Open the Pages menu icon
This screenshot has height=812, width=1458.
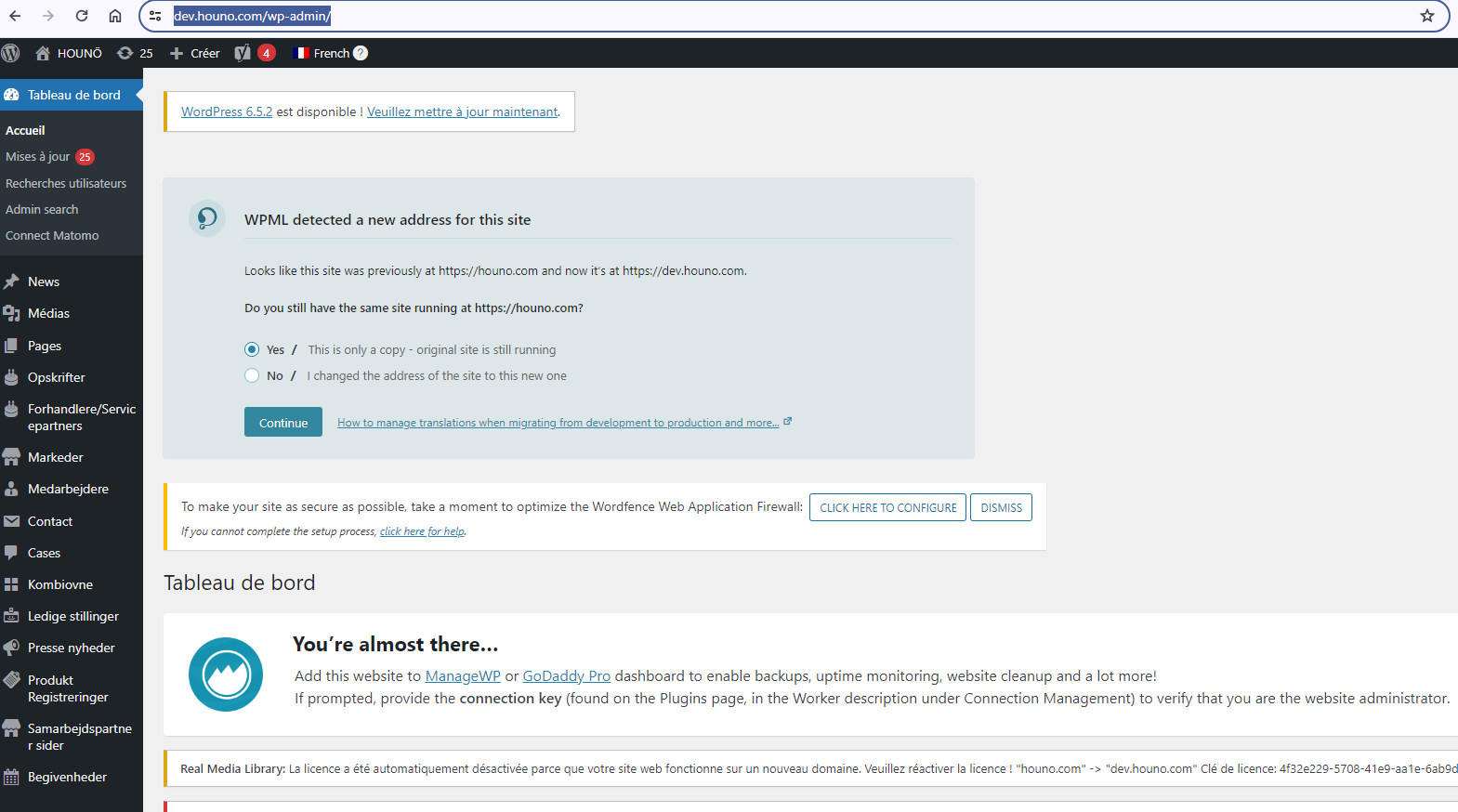pyautogui.click(x=11, y=346)
